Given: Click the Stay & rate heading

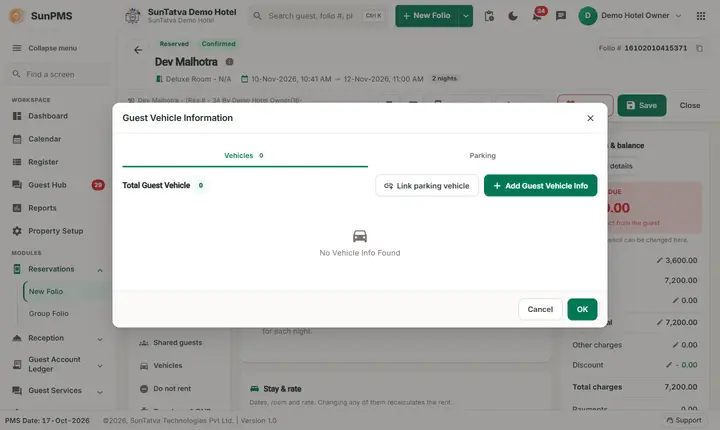Looking at the screenshot, I should 282,389.
